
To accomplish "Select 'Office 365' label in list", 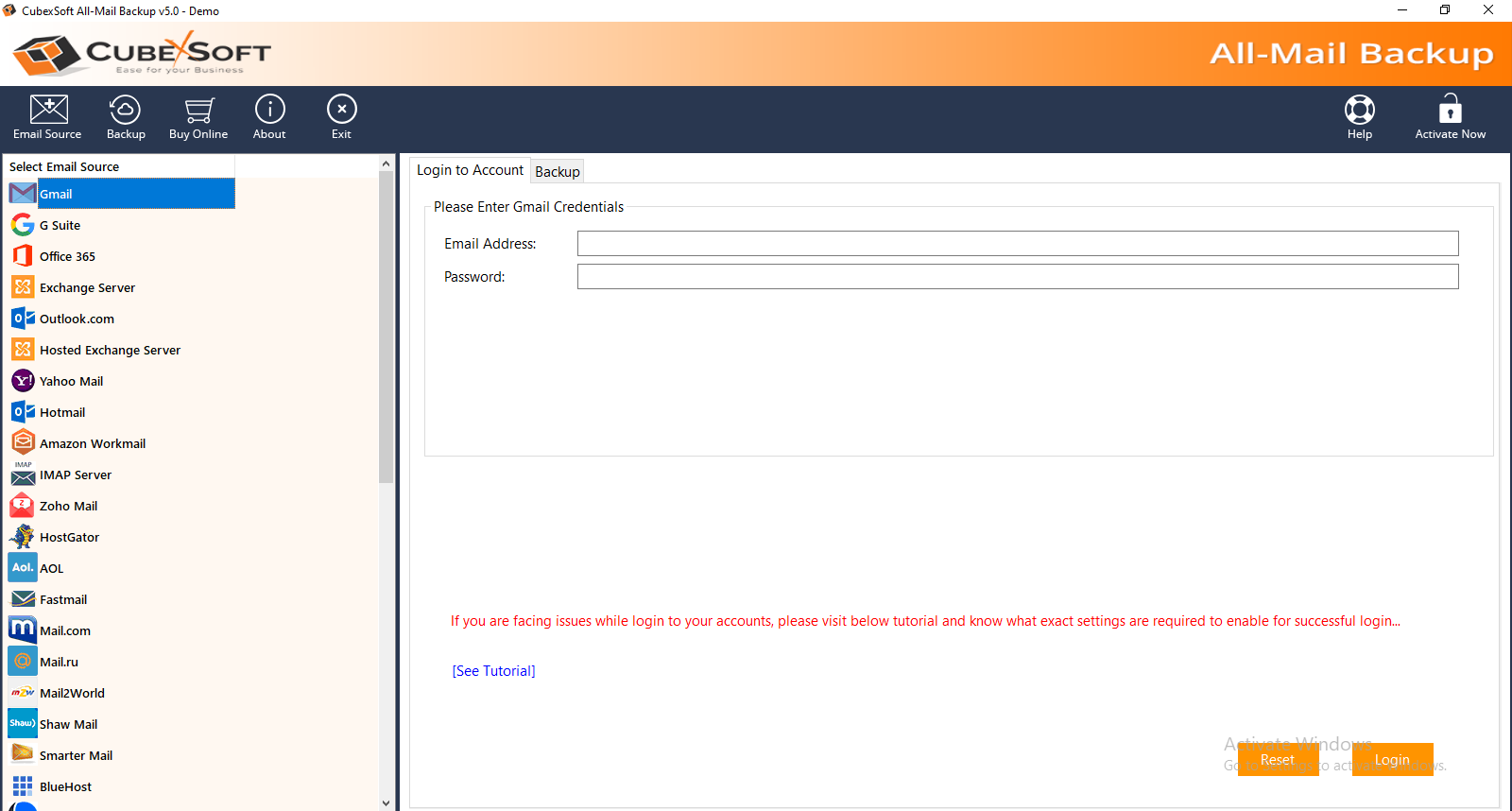I will 67,257.
